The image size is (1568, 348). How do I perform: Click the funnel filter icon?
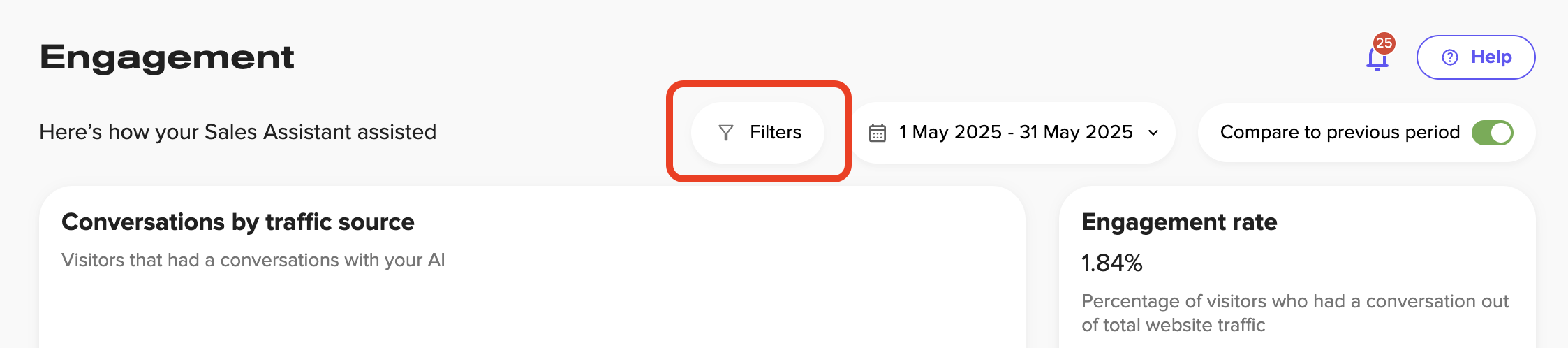click(726, 133)
